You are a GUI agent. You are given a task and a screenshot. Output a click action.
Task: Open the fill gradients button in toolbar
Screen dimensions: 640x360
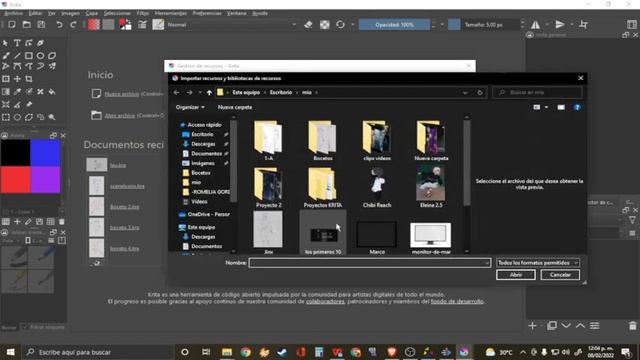pos(93,24)
